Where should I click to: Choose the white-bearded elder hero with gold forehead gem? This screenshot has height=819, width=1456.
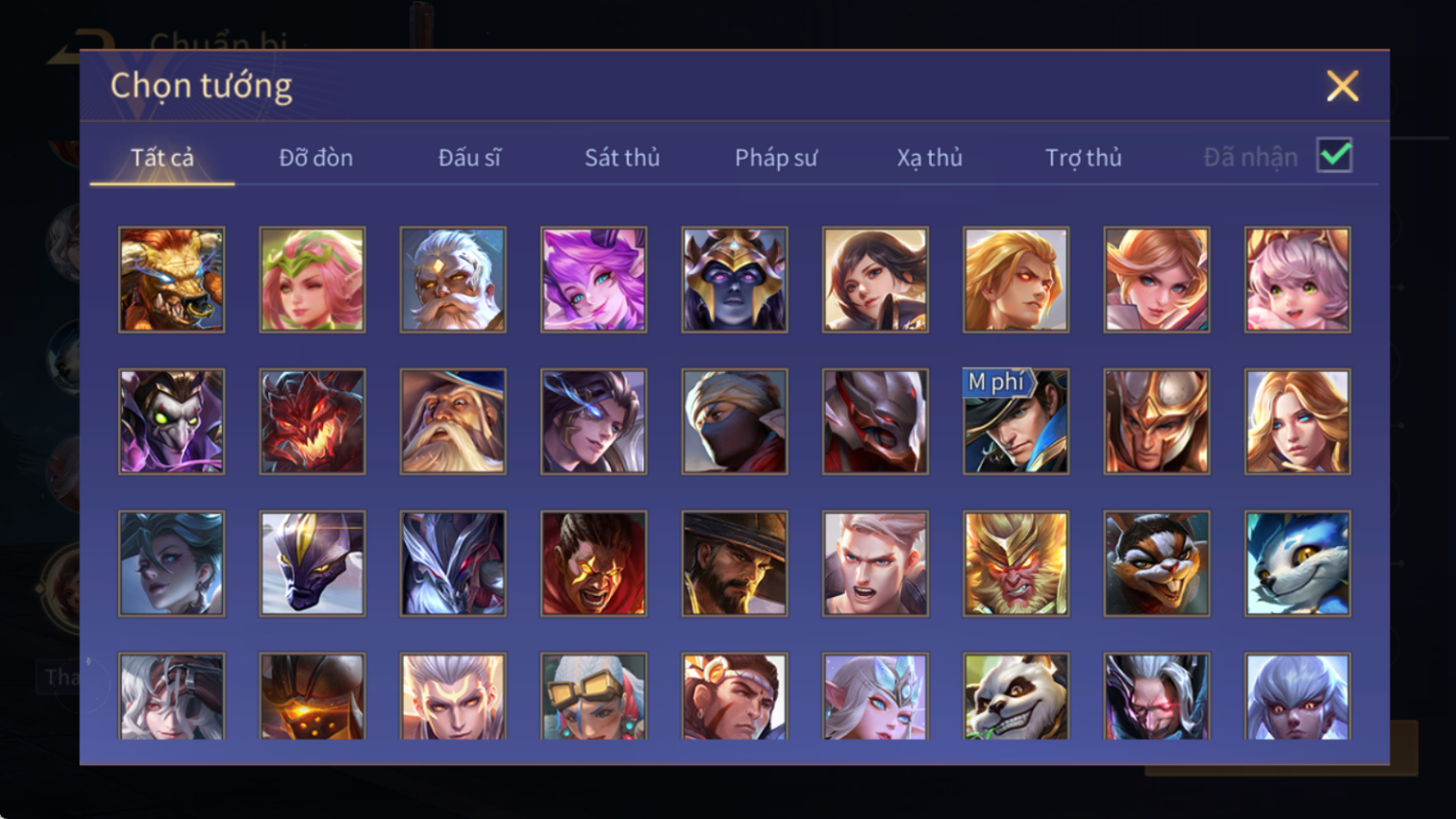coord(453,280)
